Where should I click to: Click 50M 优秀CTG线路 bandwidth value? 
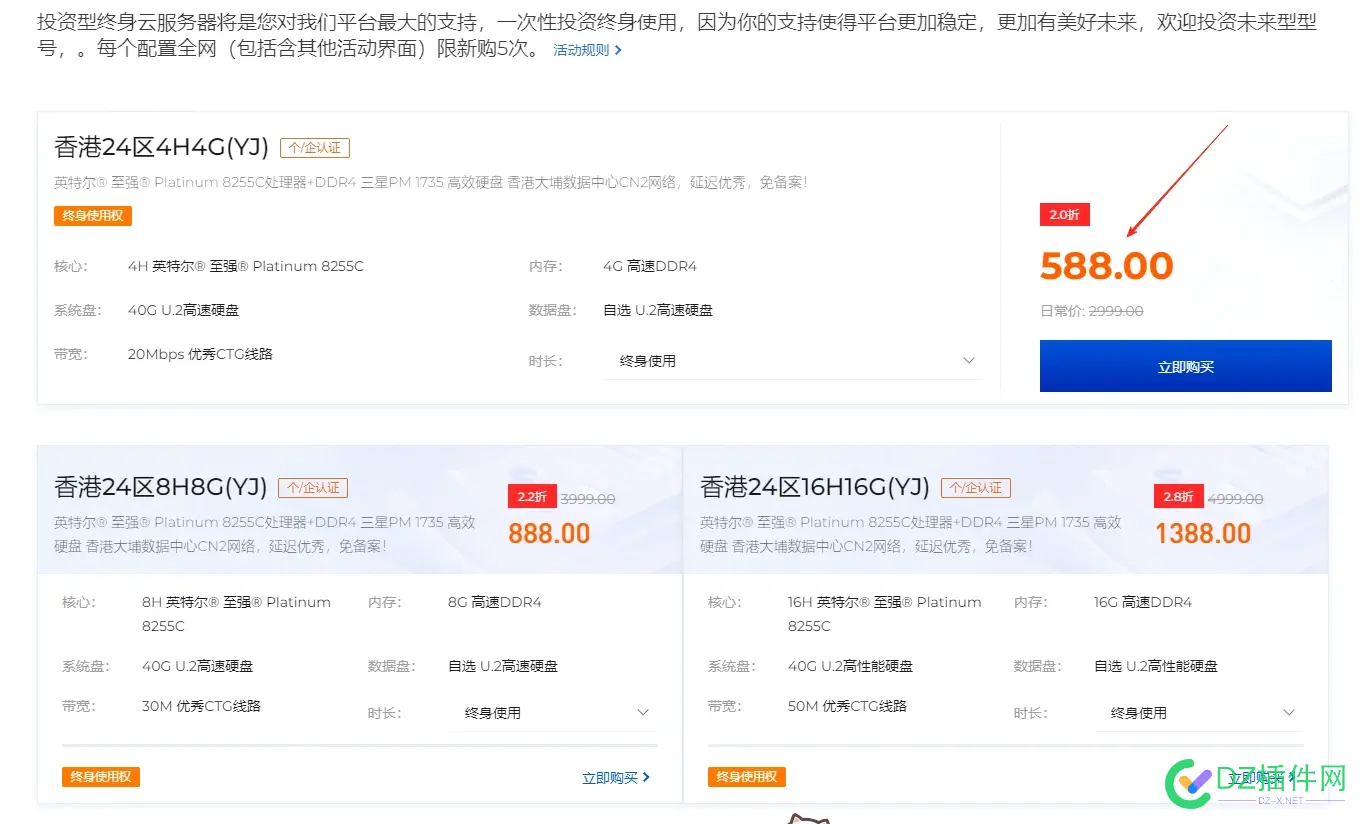click(847, 706)
